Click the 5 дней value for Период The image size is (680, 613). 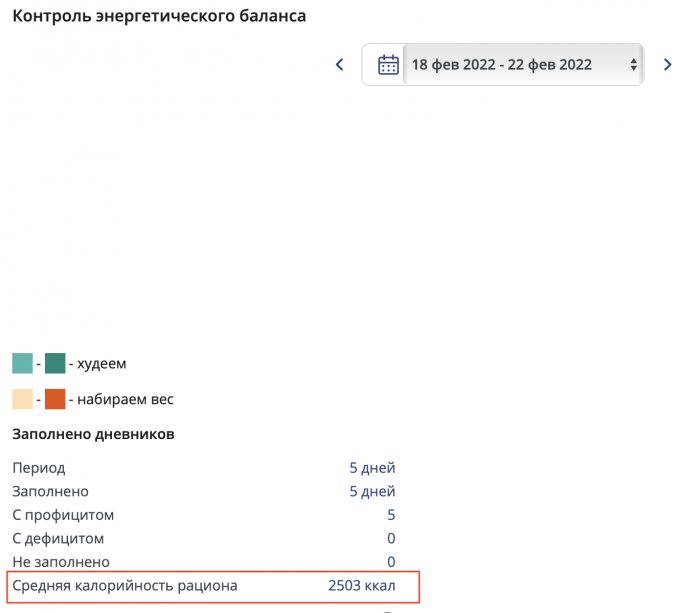pos(371,467)
